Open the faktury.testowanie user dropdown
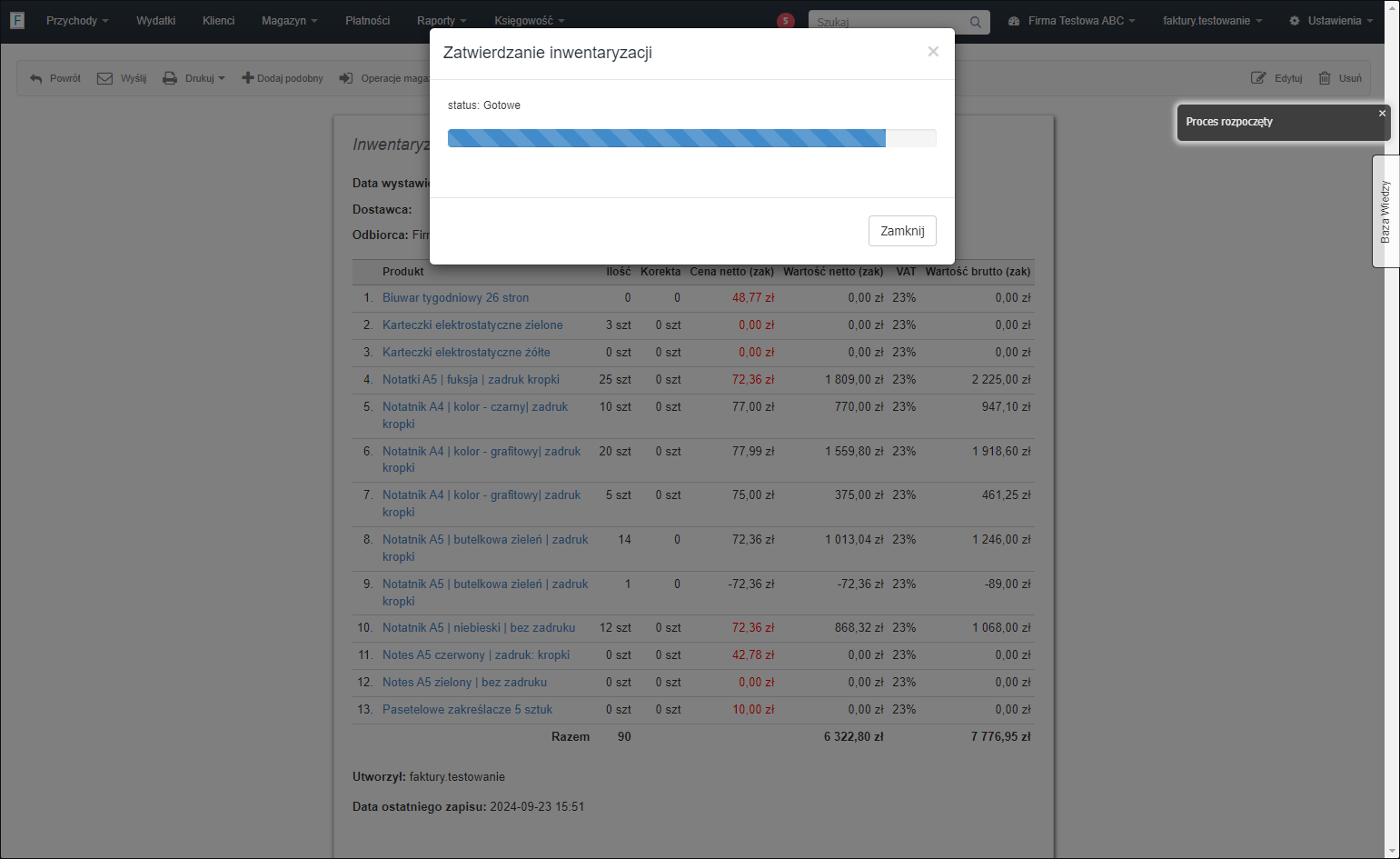The width and height of the screenshot is (1400, 859). (1213, 21)
